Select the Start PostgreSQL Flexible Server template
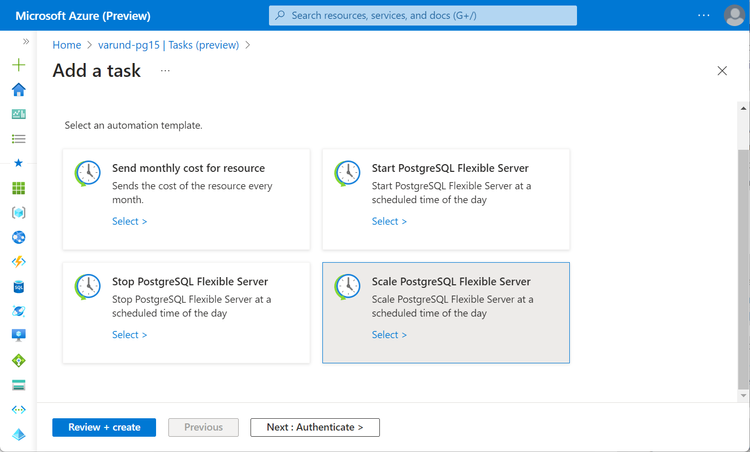750x452 pixels. pyautogui.click(x=389, y=221)
